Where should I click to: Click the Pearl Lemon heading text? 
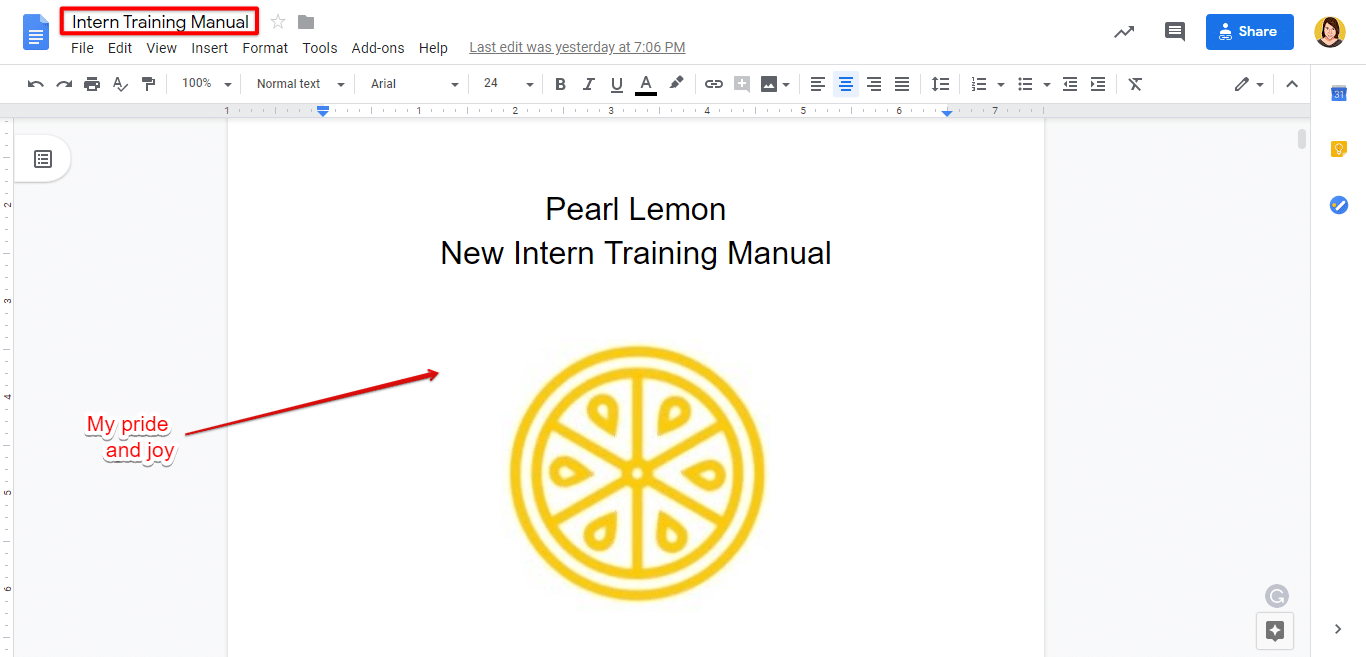[x=636, y=209]
